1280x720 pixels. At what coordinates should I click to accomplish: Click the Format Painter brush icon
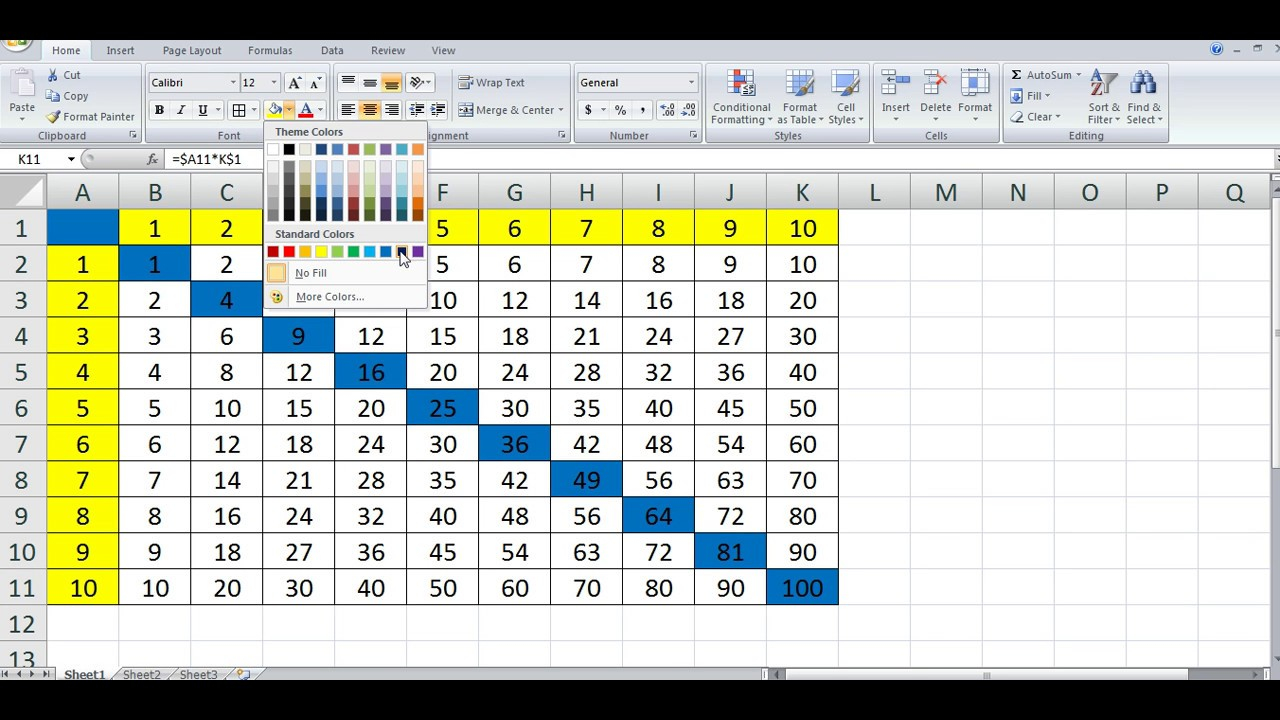(54, 117)
